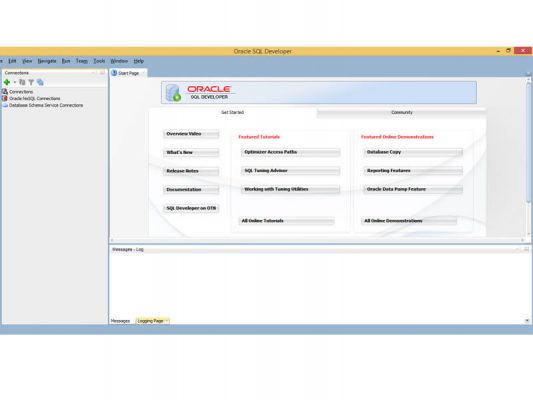Click the Schema Browser icon in Connections toolbar
The height and width of the screenshot is (400, 533).
40,82
